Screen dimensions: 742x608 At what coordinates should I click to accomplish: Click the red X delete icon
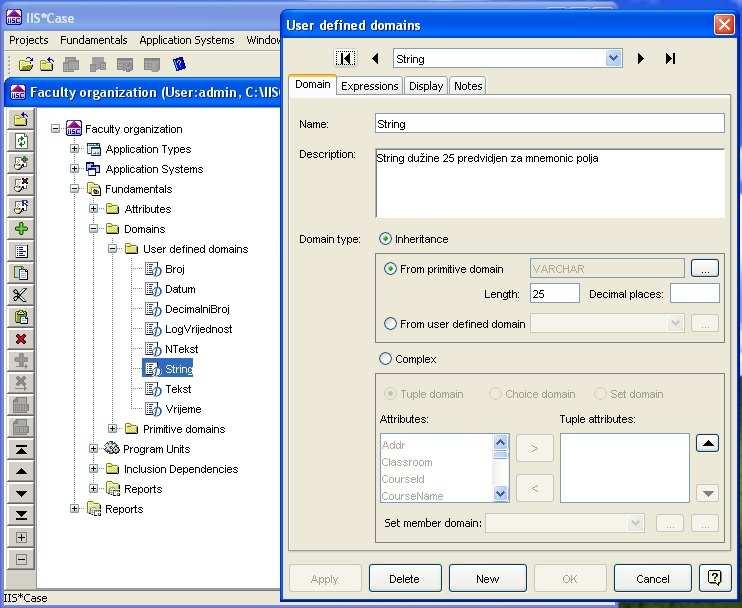[x=21, y=339]
